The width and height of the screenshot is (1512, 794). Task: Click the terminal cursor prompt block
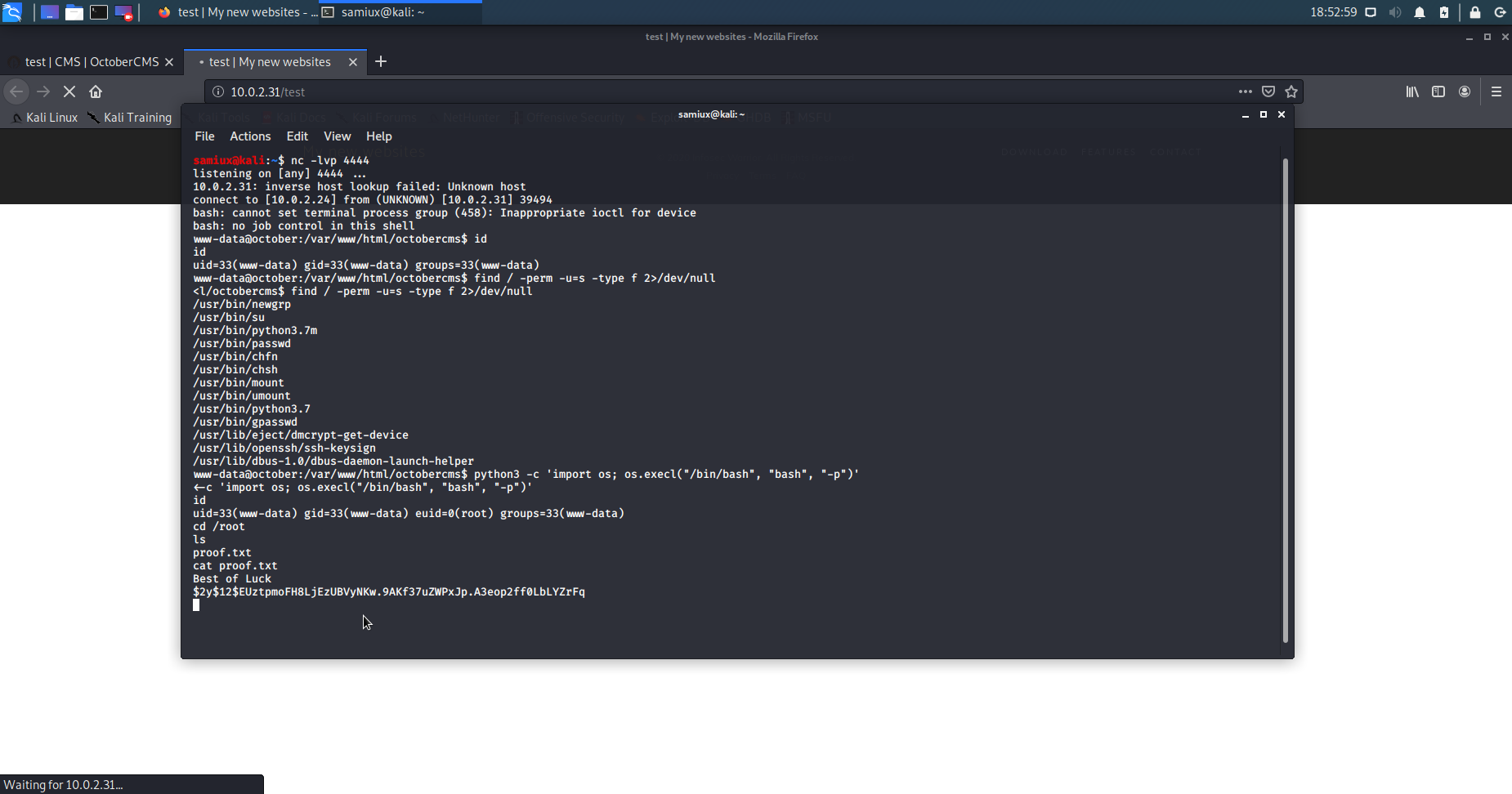pos(196,604)
